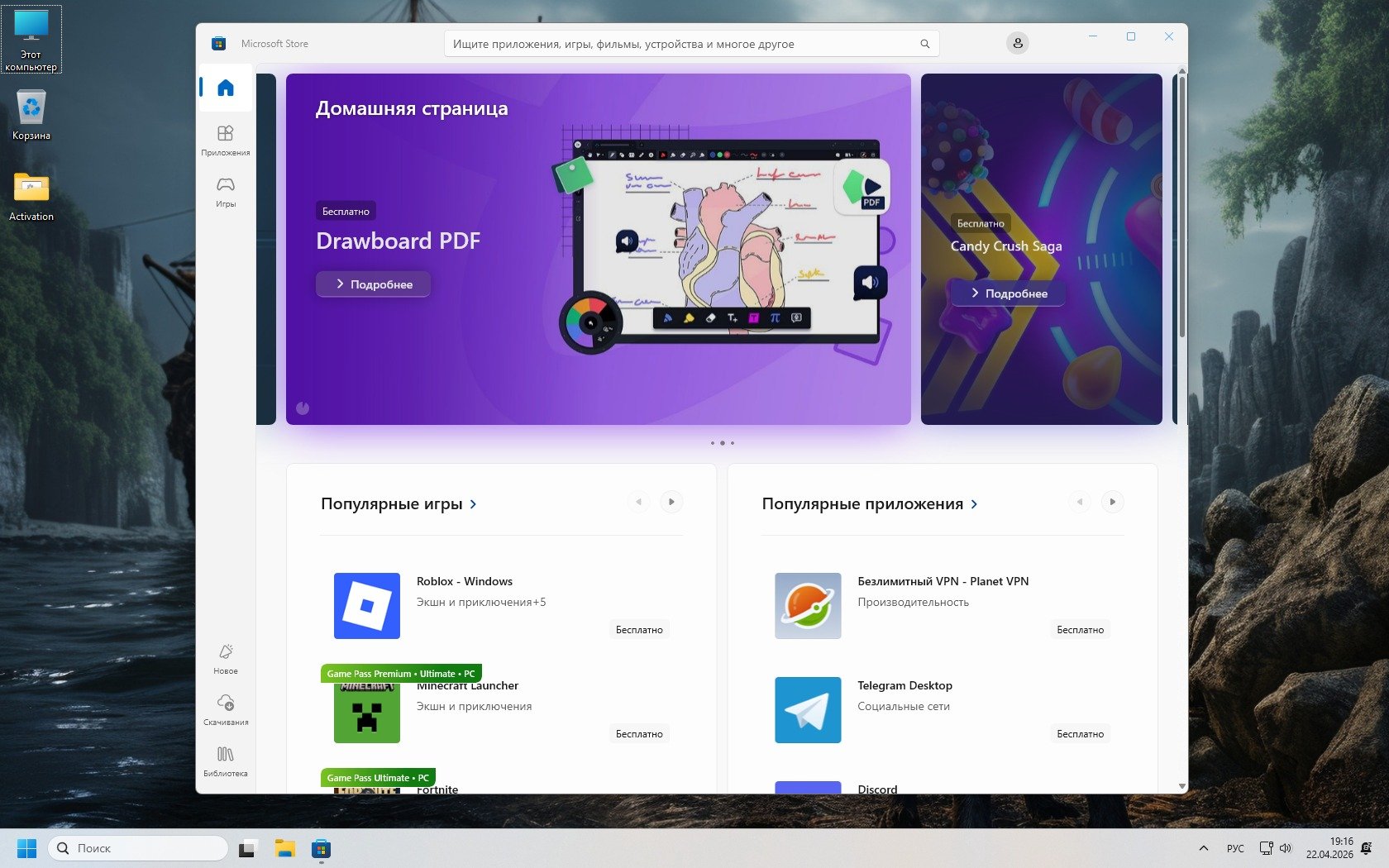The height and width of the screenshot is (868, 1389).
Task: Click the Free button for Minecraft Launcher
Action: [x=639, y=734]
